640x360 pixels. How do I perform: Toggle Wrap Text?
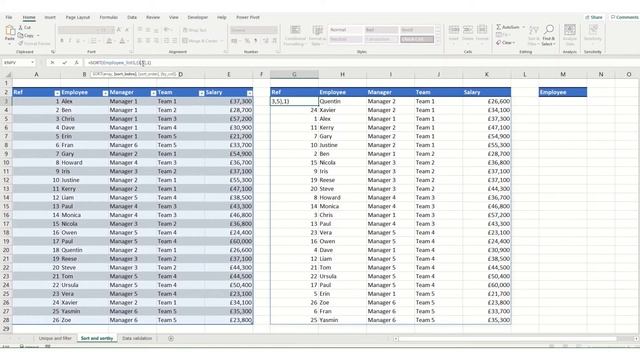pos(195,30)
